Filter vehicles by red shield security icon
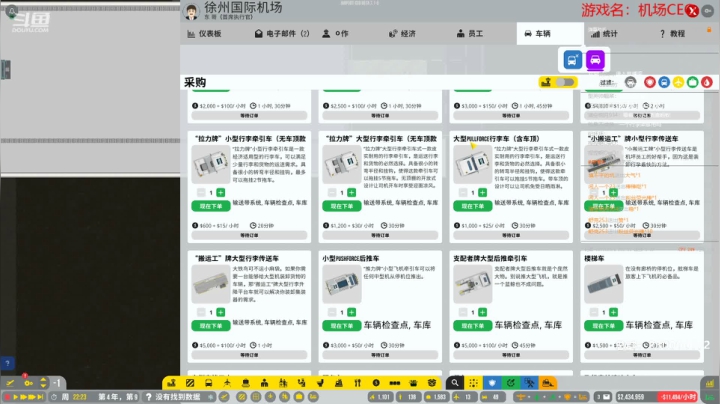This screenshot has width=720, height=404. click(x=649, y=82)
